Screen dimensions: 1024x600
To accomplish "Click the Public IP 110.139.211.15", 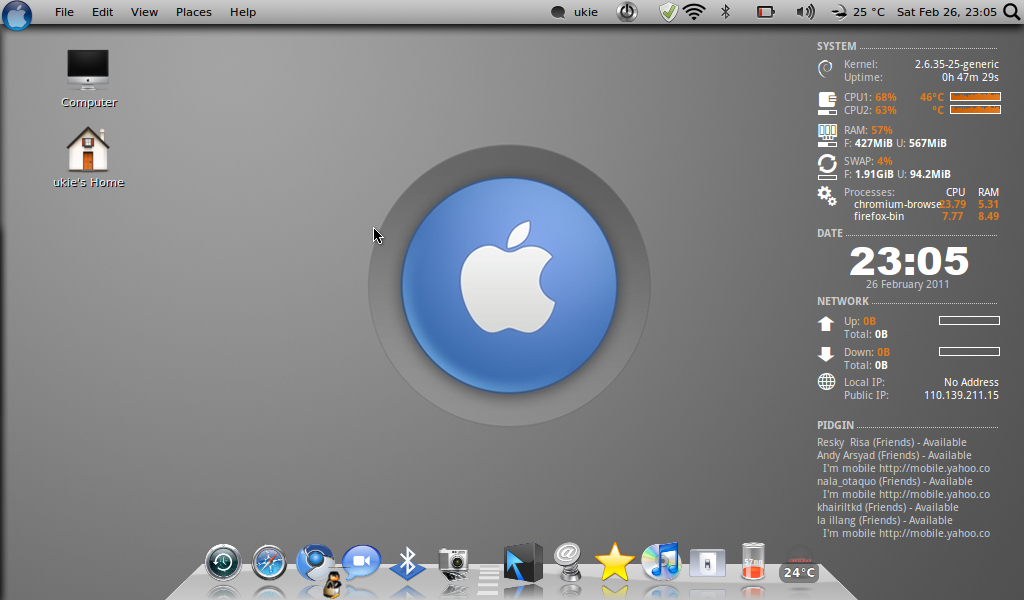I will (x=961, y=395).
